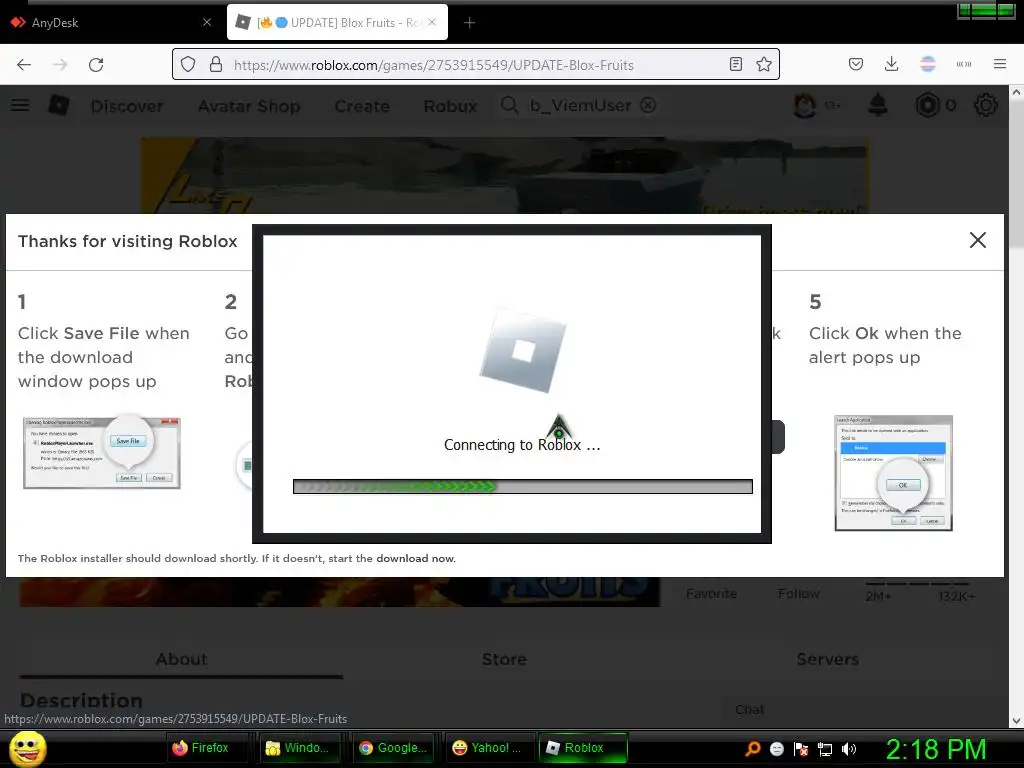Click the Save File step one thumbnail
This screenshot has height=768, width=1024.
tap(102, 453)
